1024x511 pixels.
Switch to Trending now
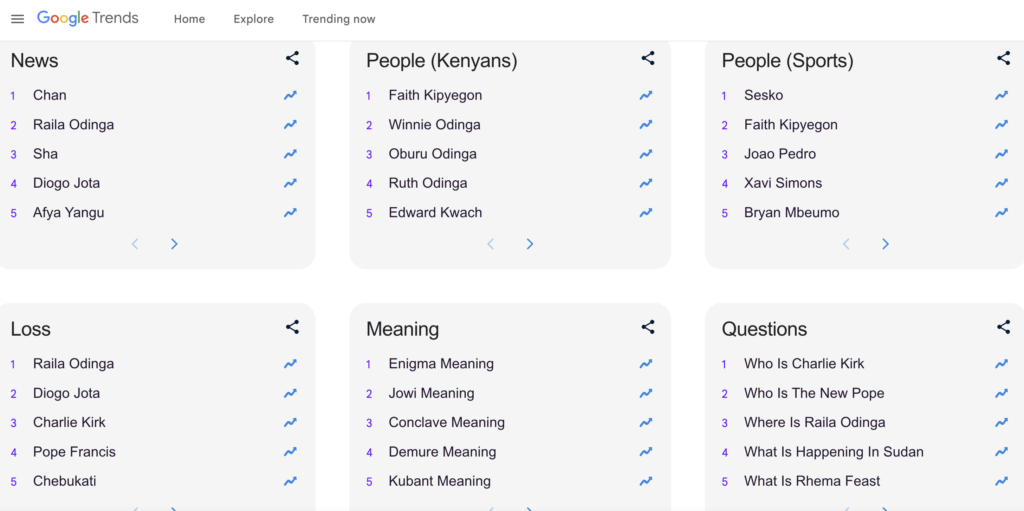[338, 19]
